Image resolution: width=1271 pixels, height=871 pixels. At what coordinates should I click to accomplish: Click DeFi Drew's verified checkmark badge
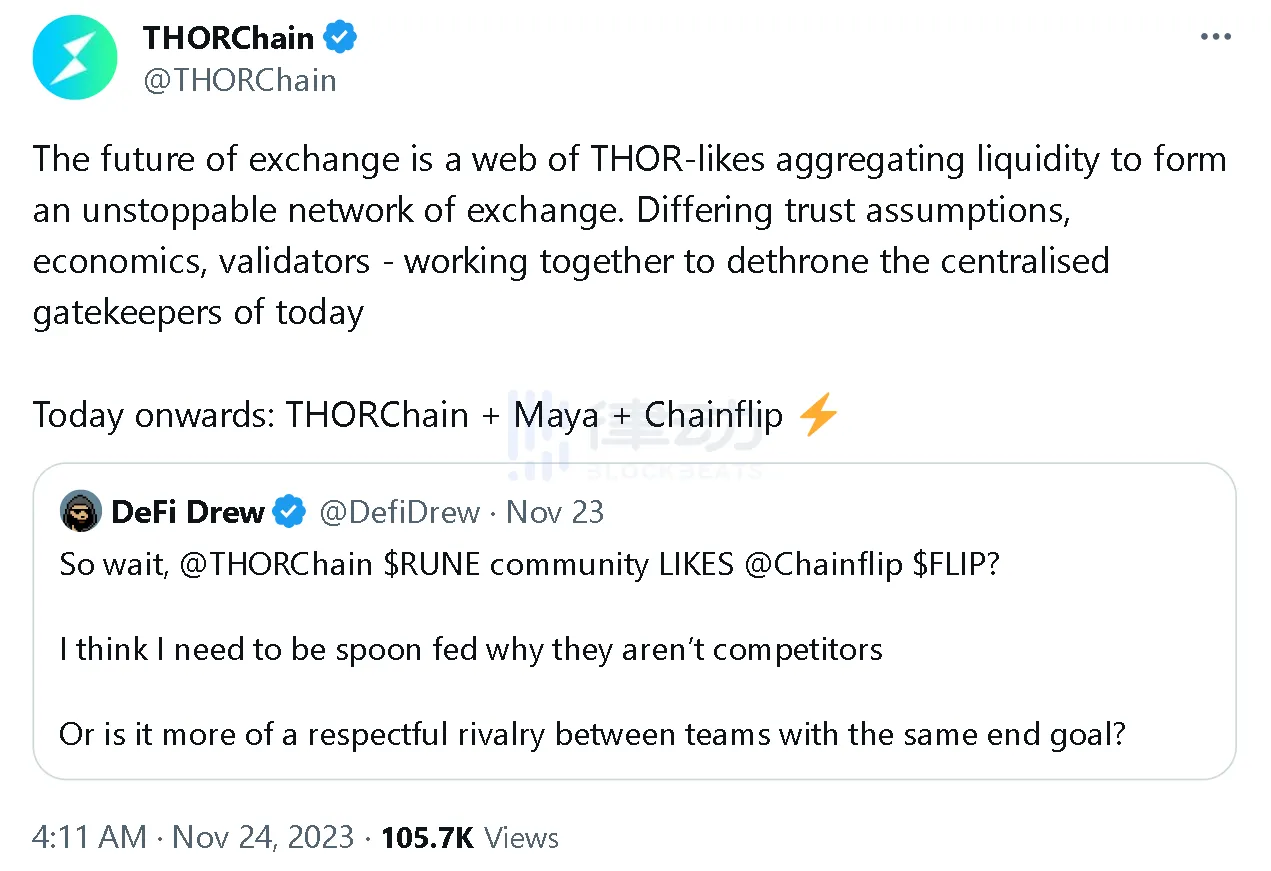[290, 512]
